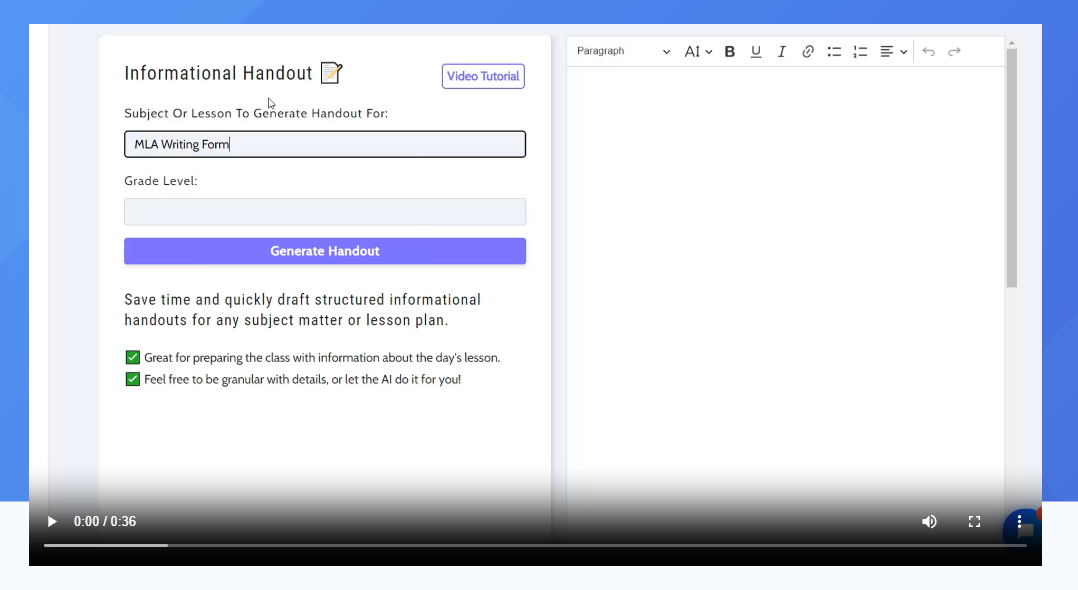1078x590 pixels.
Task: Toggle bold formatting in editor toolbar
Action: [x=730, y=52]
